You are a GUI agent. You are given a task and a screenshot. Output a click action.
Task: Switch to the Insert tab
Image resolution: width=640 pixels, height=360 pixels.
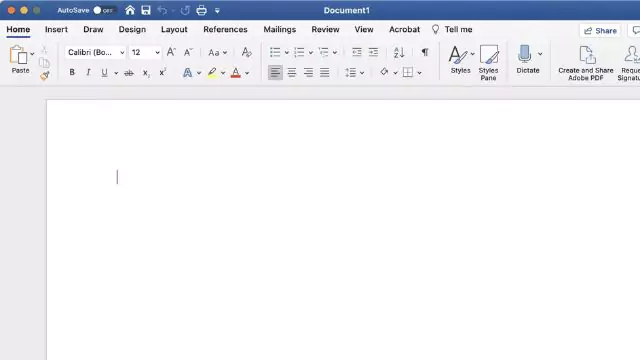tap(56, 29)
